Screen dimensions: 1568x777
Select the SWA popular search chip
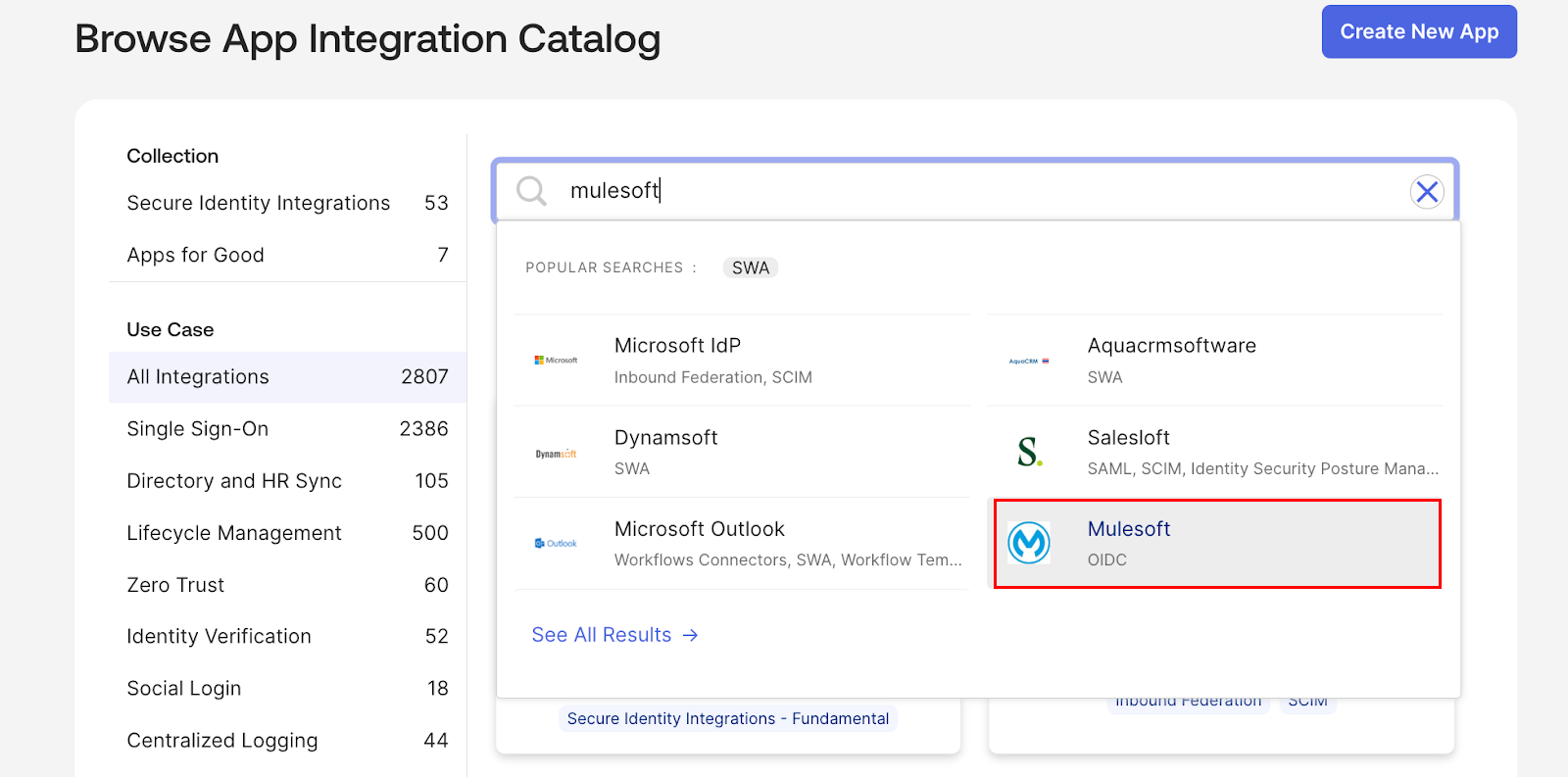pos(751,267)
